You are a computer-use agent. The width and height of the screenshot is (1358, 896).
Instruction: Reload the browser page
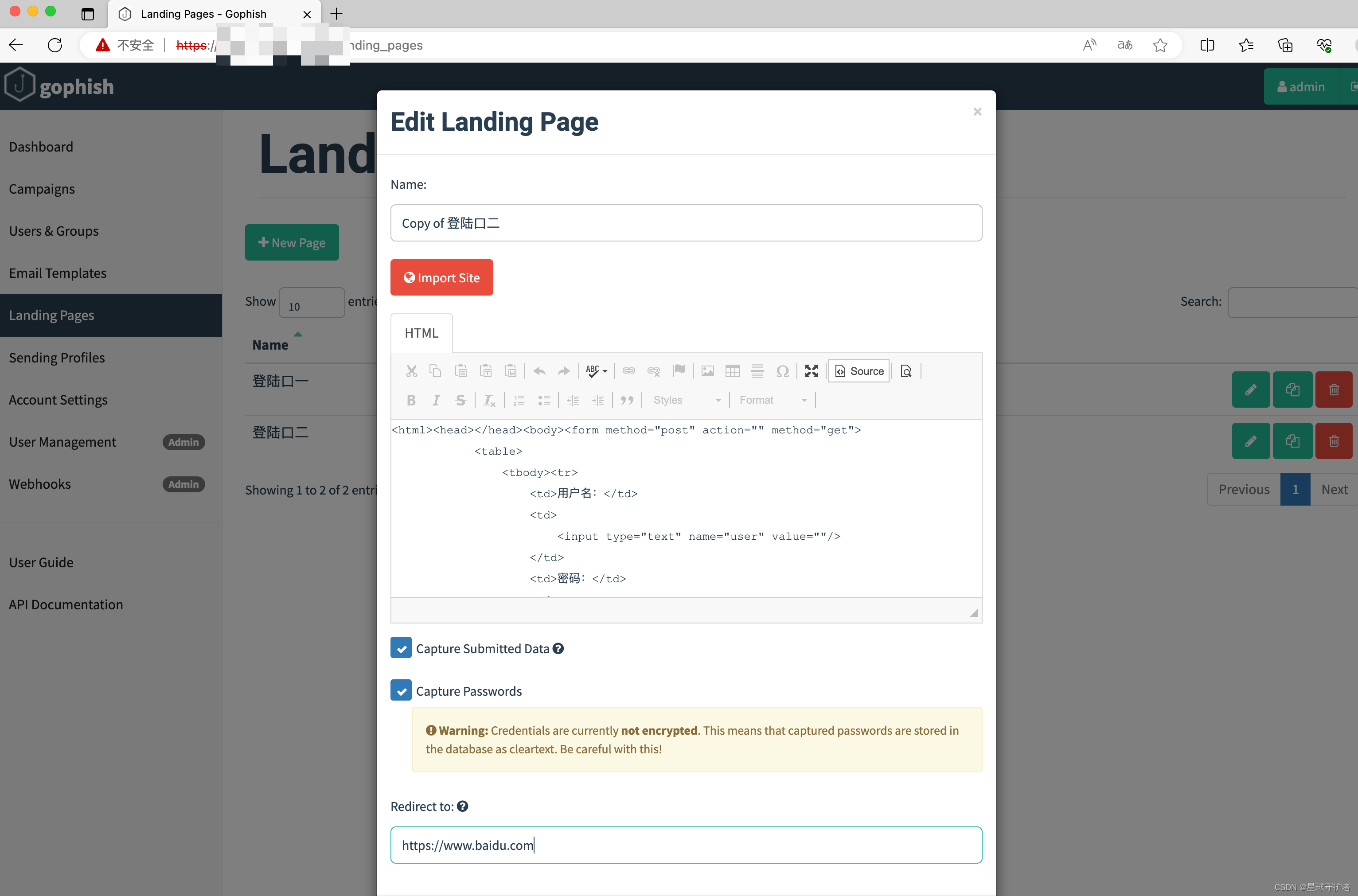[55, 45]
